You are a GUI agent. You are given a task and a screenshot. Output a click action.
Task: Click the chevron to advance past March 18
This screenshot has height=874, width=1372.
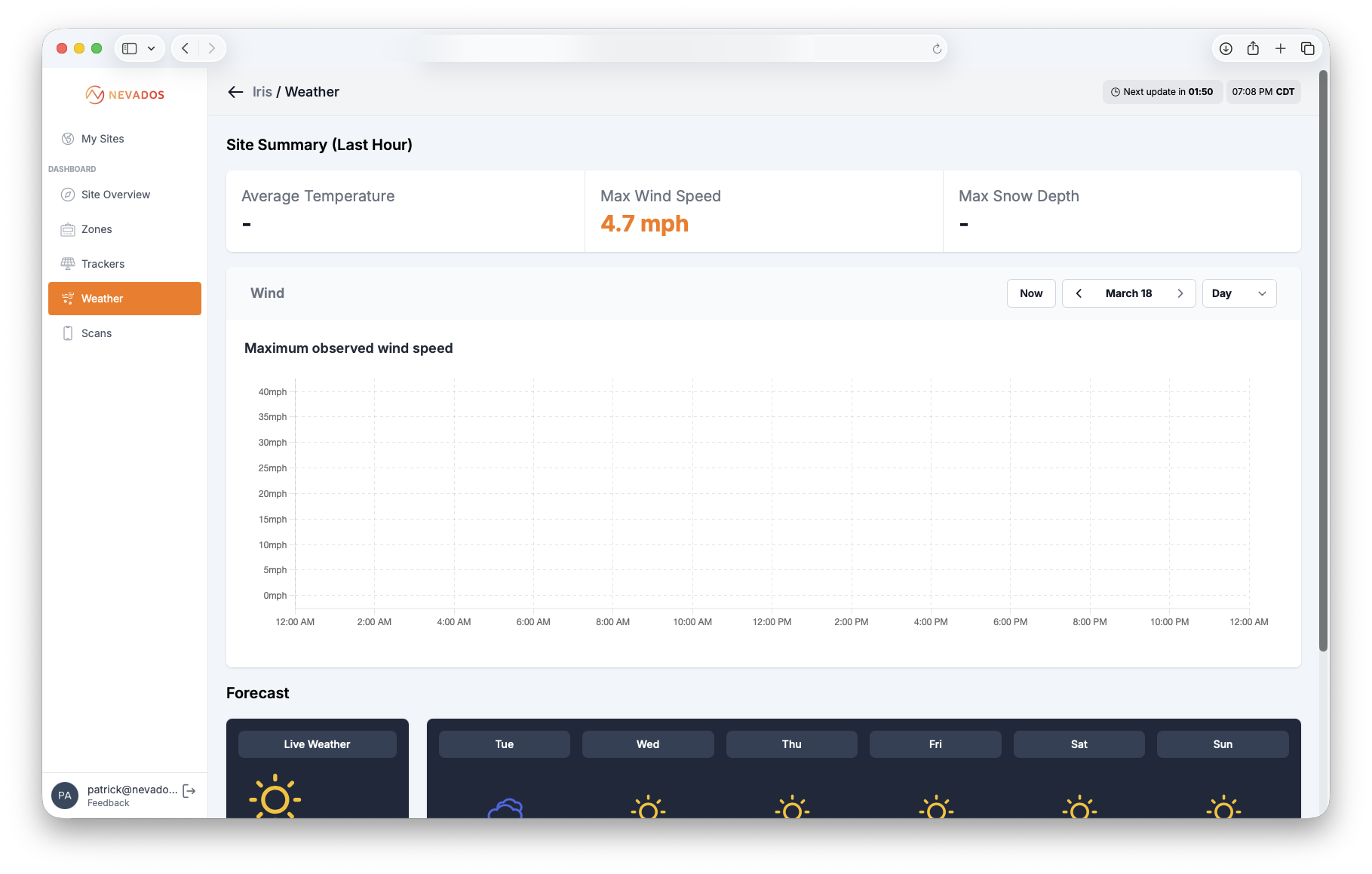(x=1180, y=293)
